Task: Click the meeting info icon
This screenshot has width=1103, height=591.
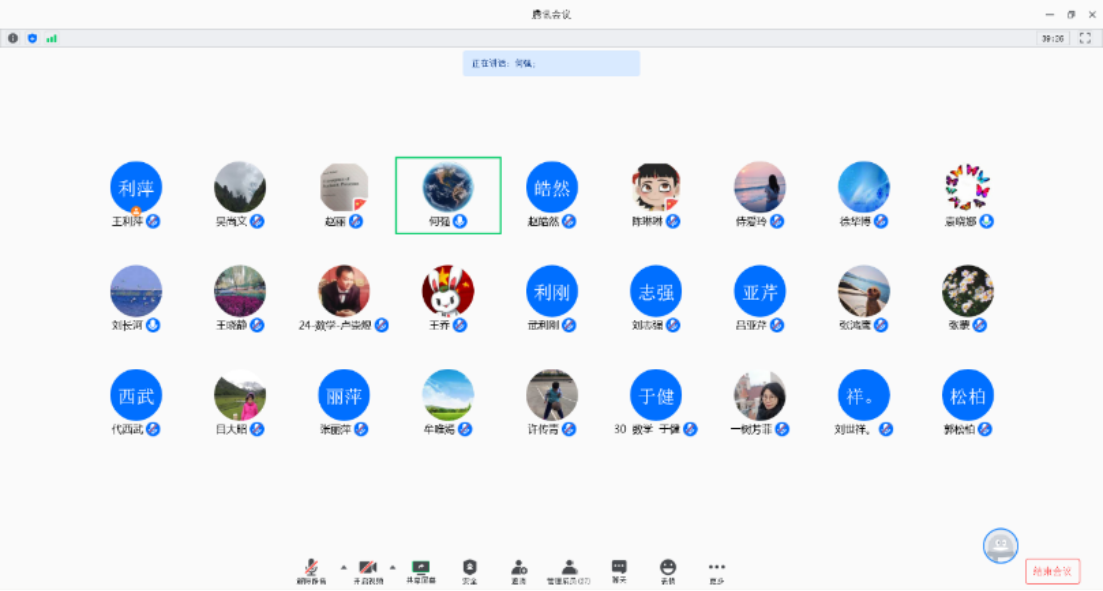Action: click(13, 38)
